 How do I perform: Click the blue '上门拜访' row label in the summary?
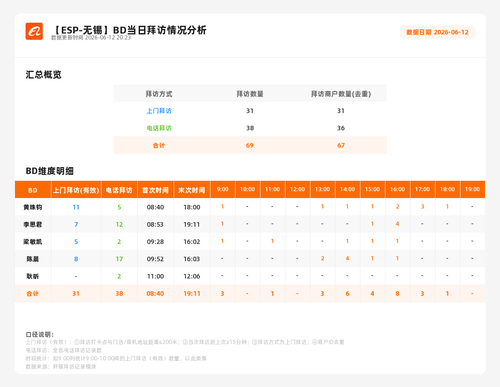point(159,111)
